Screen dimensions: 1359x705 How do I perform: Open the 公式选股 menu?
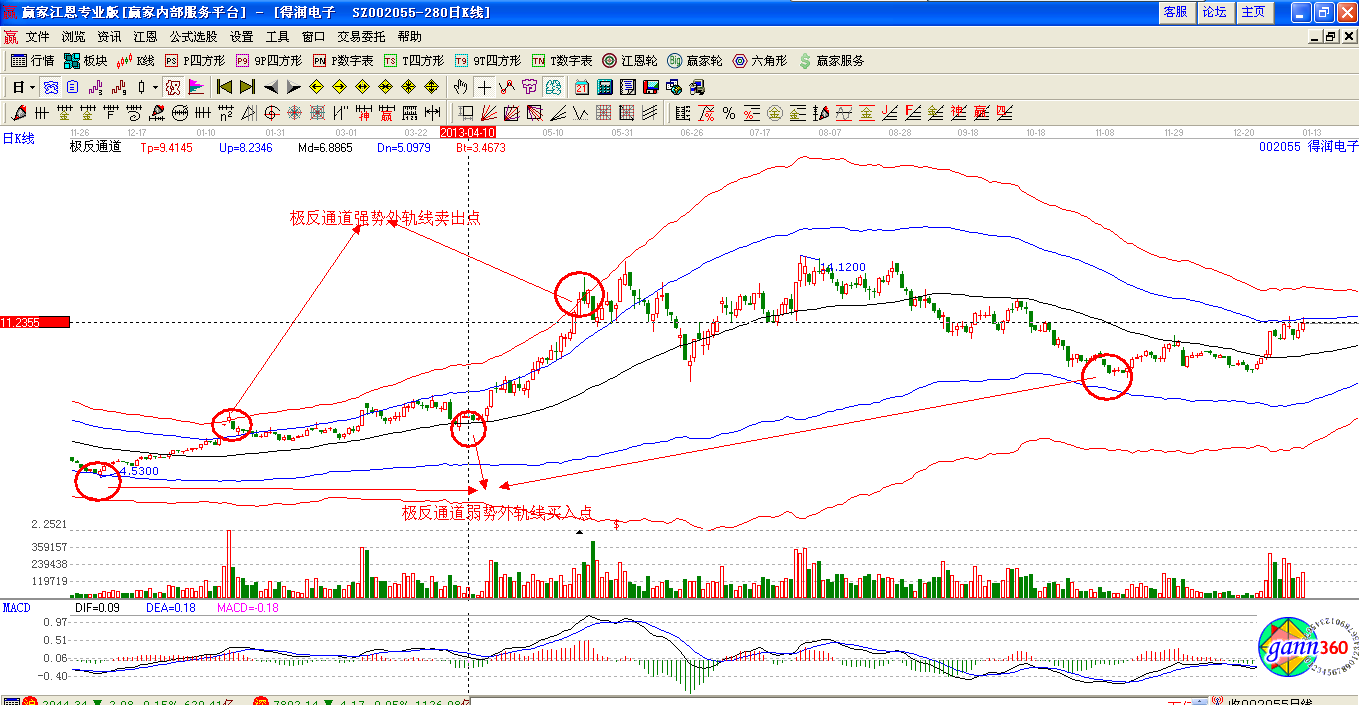click(193, 36)
